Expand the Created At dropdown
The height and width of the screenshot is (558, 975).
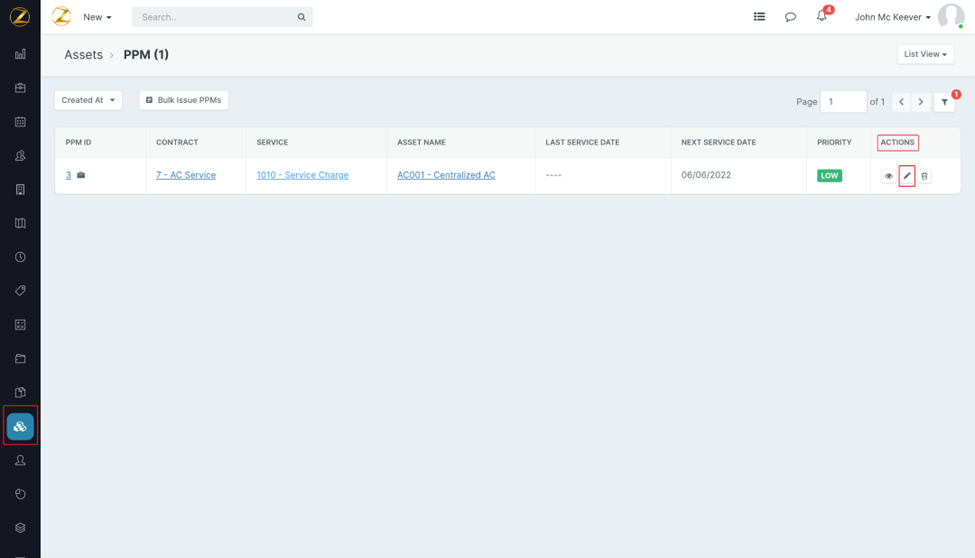tap(88, 100)
